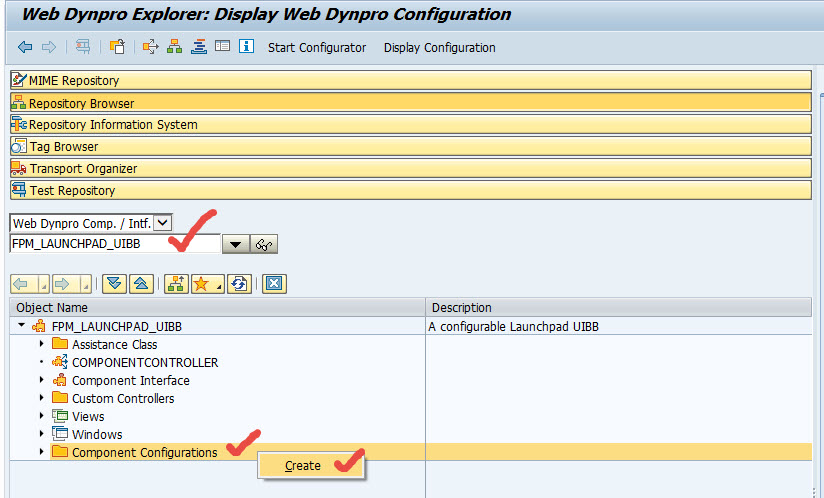Viewport: 824px width, 498px height.
Task: Click the Fullscreen on/off layout icon
Action: [x=222, y=46]
